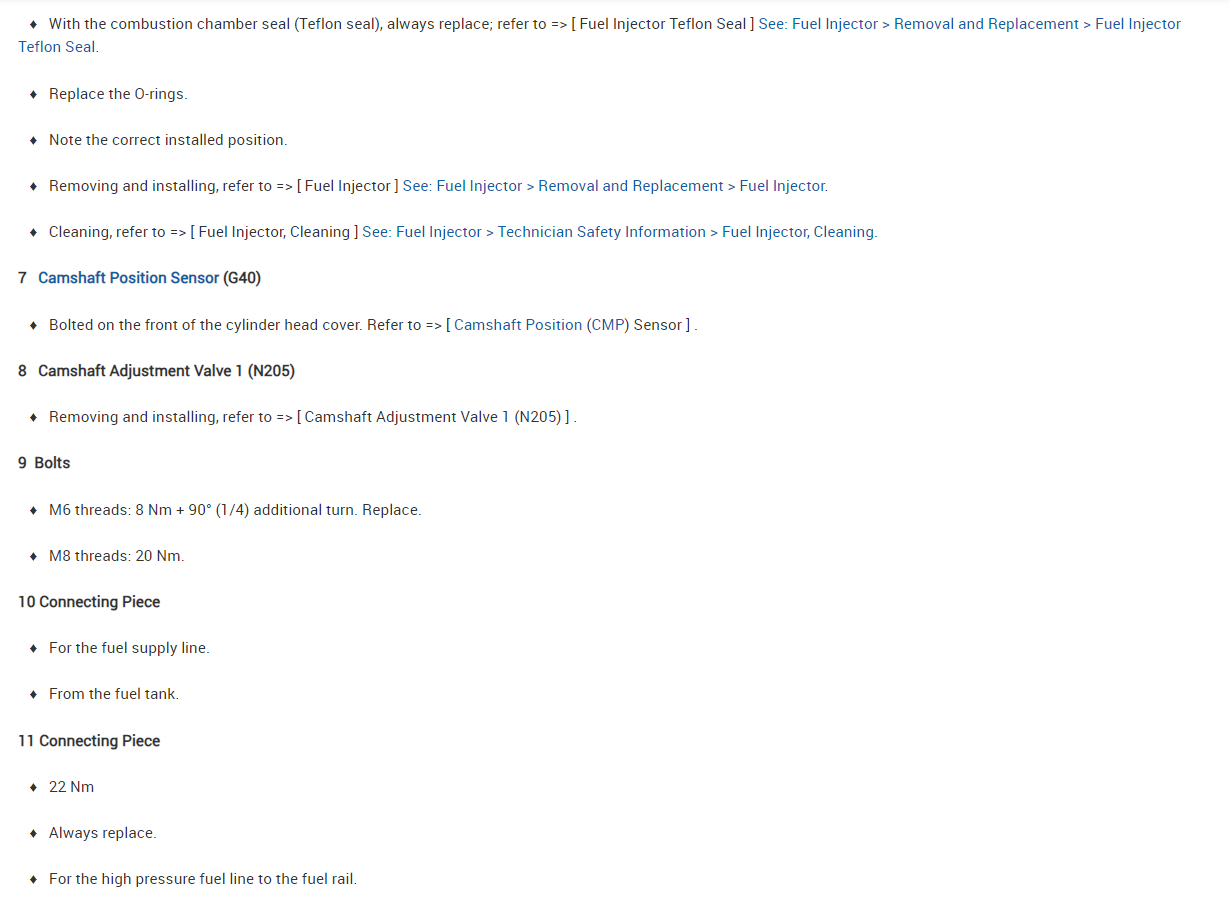Click 'For the high pressure fuel line' text
The width and height of the screenshot is (1229, 912).
click(x=203, y=879)
